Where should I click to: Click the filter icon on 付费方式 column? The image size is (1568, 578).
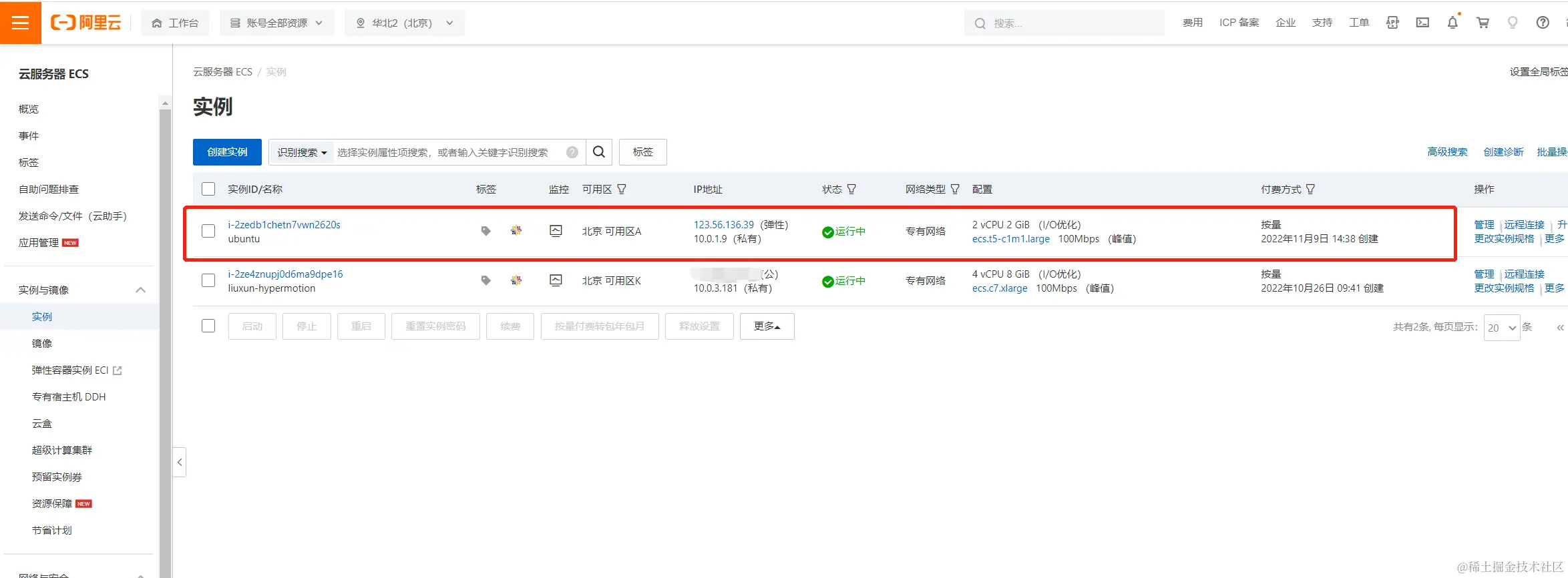[1310, 189]
